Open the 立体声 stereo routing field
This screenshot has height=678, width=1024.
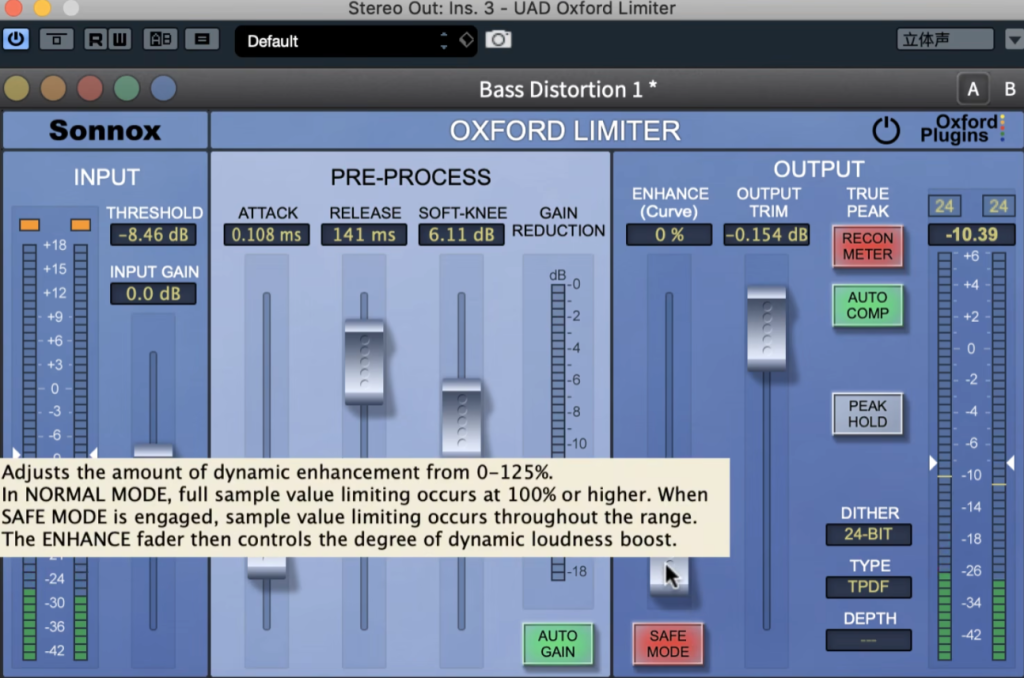[945, 40]
